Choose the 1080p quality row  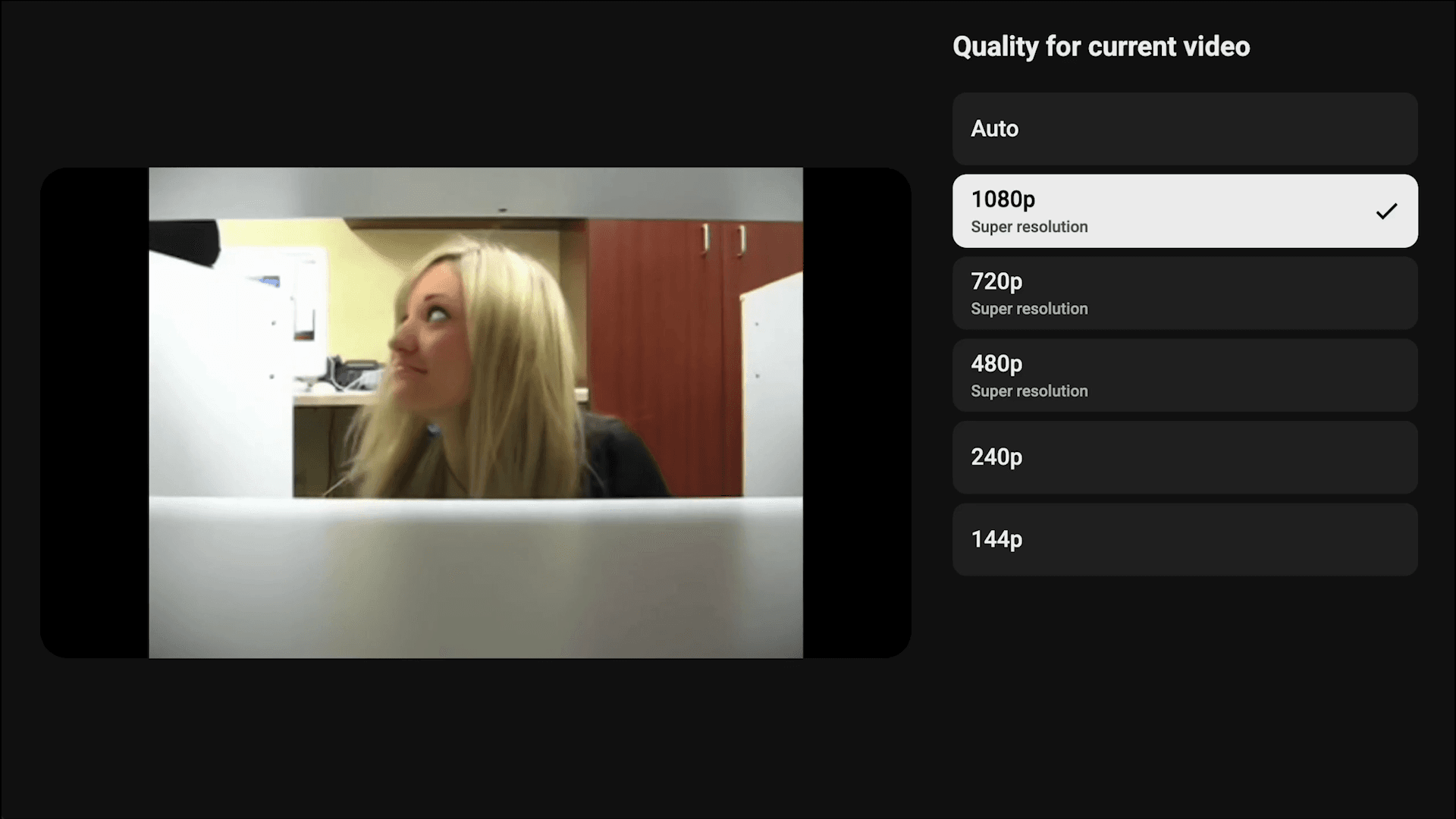(x=1185, y=212)
